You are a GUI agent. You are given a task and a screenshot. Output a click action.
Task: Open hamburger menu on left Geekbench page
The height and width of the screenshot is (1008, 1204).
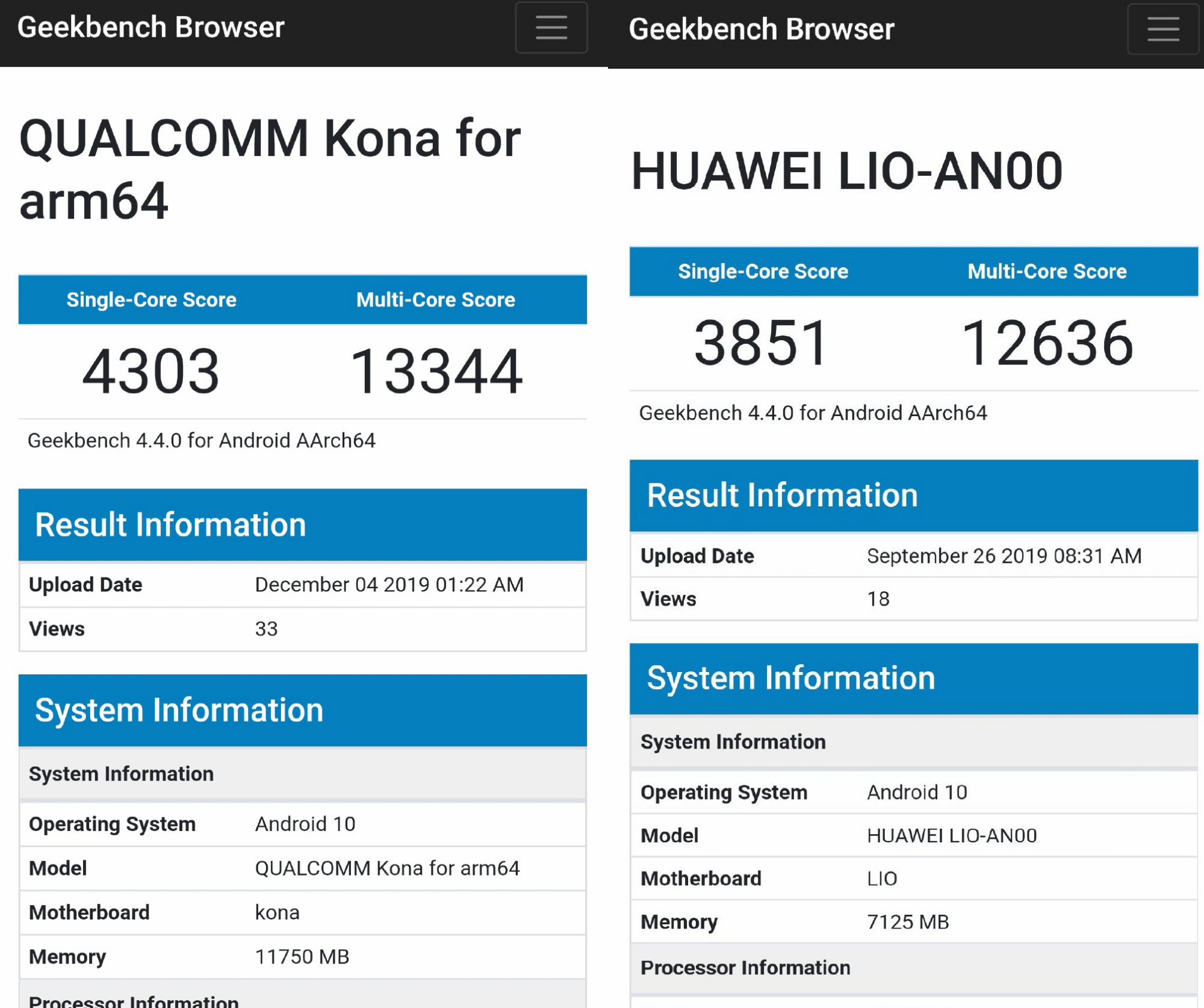coord(551,28)
